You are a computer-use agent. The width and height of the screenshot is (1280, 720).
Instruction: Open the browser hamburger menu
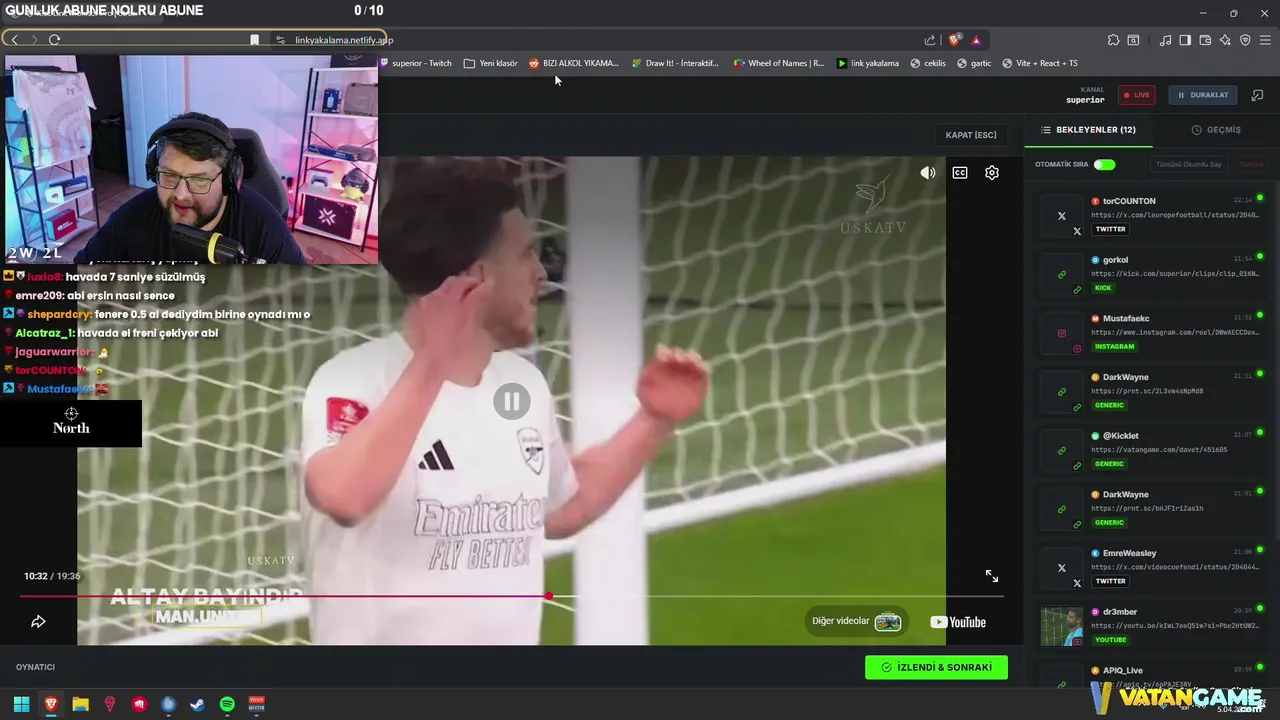click(1266, 40)
